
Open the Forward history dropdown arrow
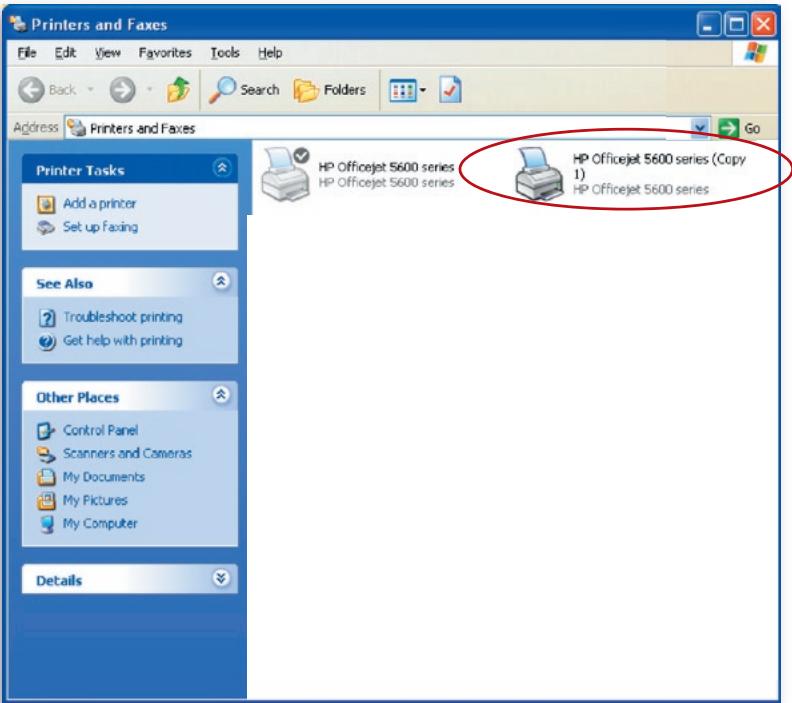[150, 89]
